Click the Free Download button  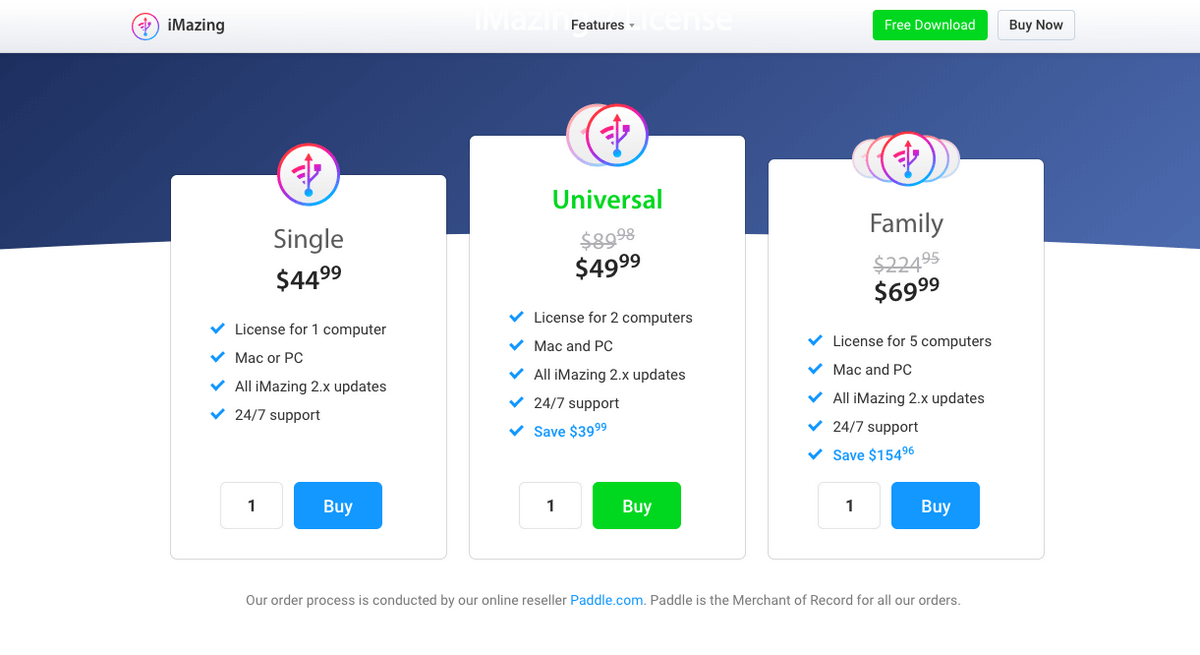point(930,25)
